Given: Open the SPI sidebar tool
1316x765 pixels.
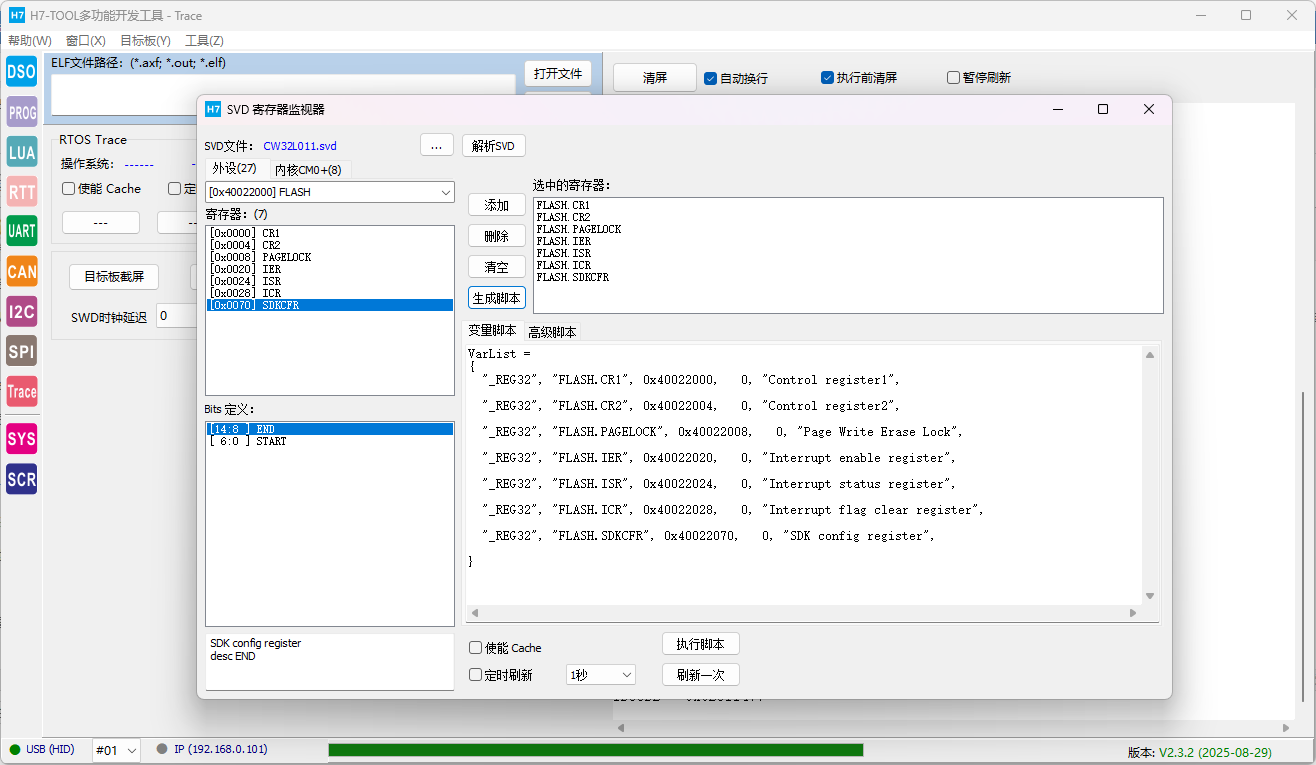Looking at the screenshot, I should point(21,351).
